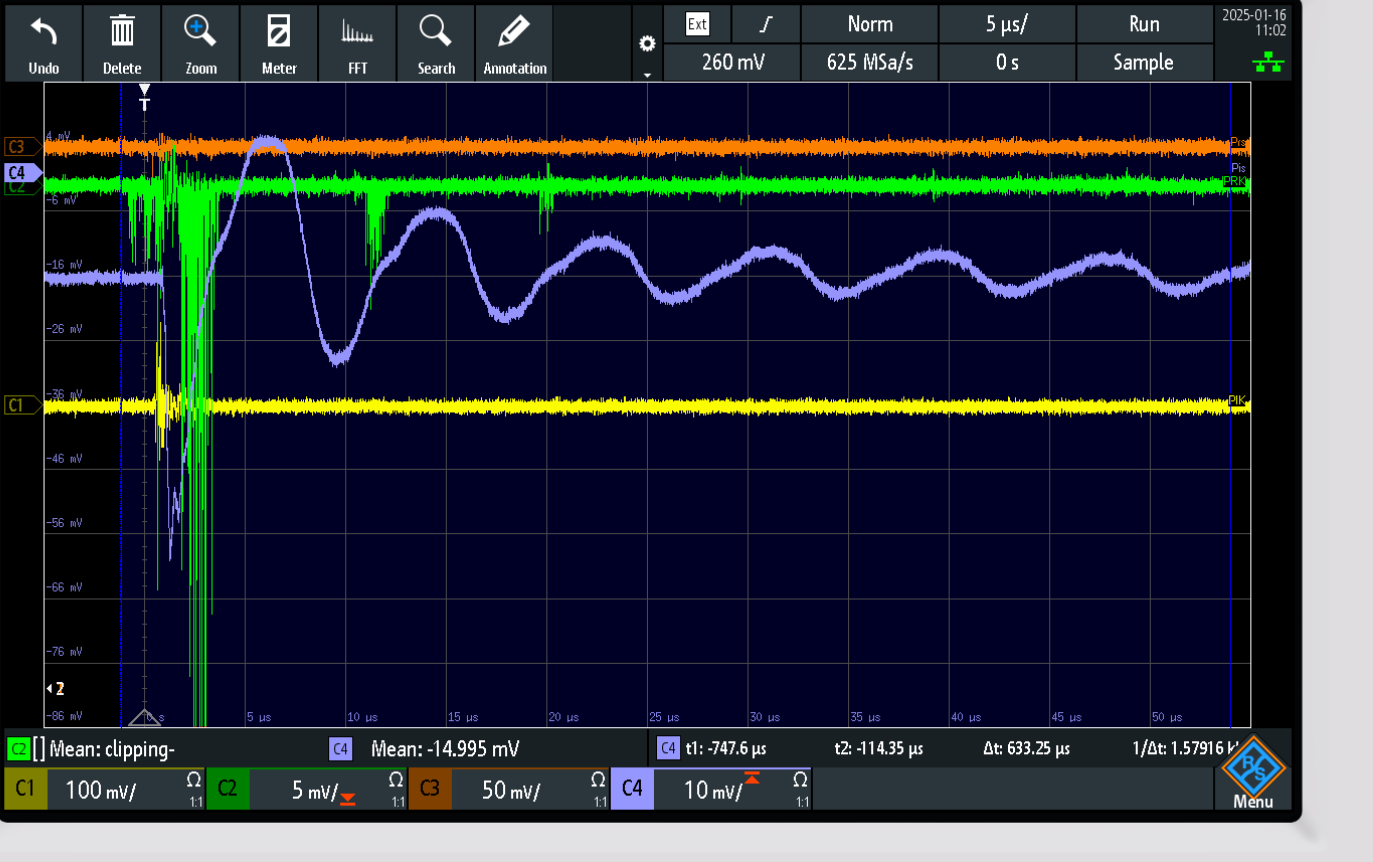The image size is (1373, 862).
Task: Click the 260 mV trigger level field
Action: (x=732, y=62)
